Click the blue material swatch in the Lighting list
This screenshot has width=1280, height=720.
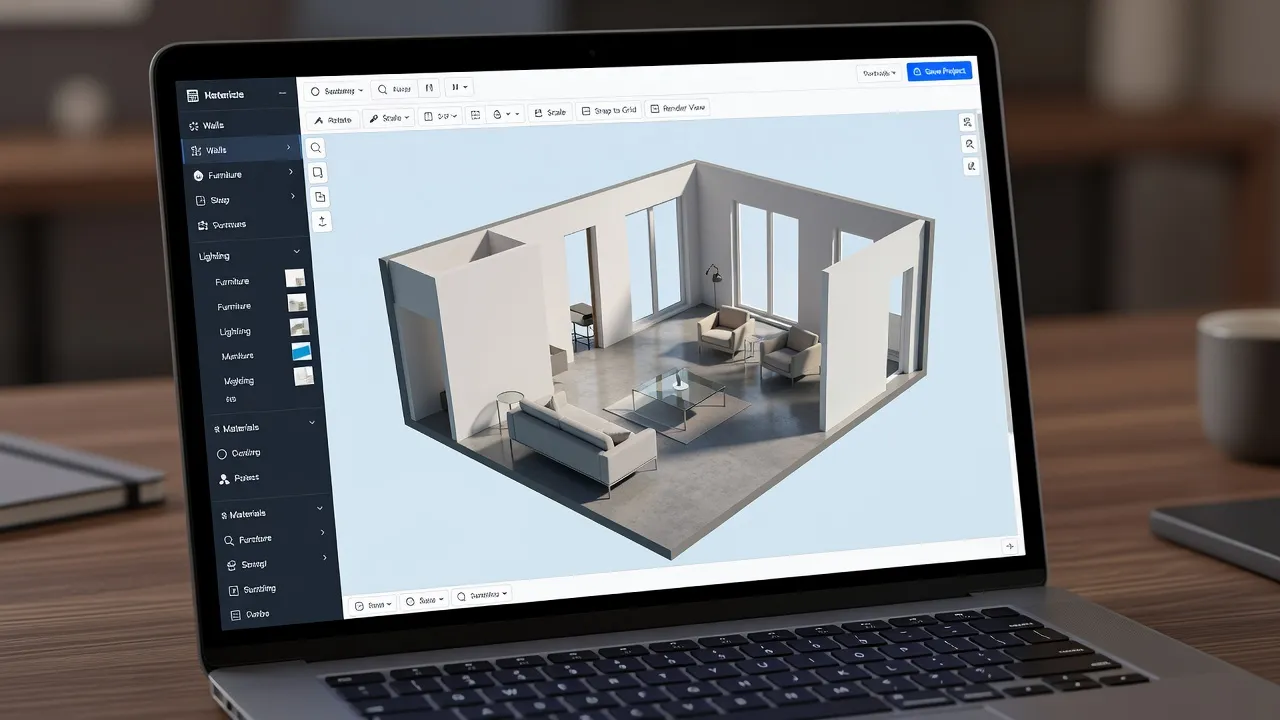pos(301,352)
